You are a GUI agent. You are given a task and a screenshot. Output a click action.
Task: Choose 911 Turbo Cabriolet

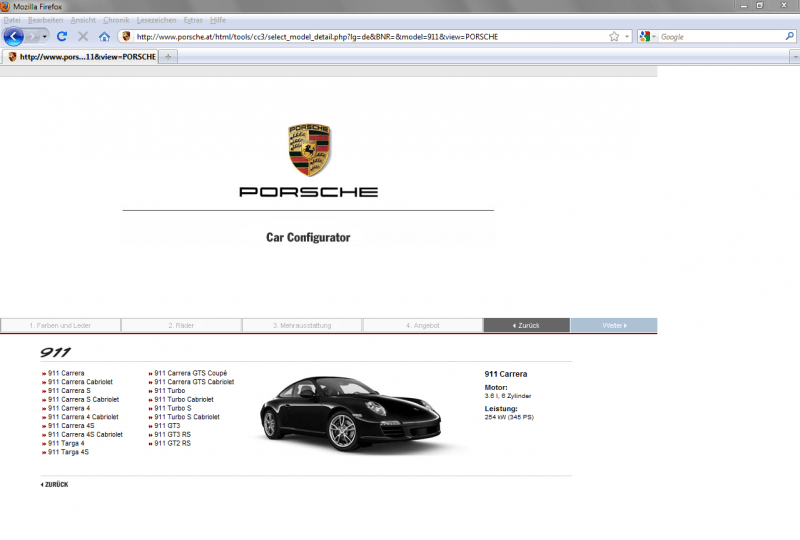pyautogui.click(x=184, y=400)
